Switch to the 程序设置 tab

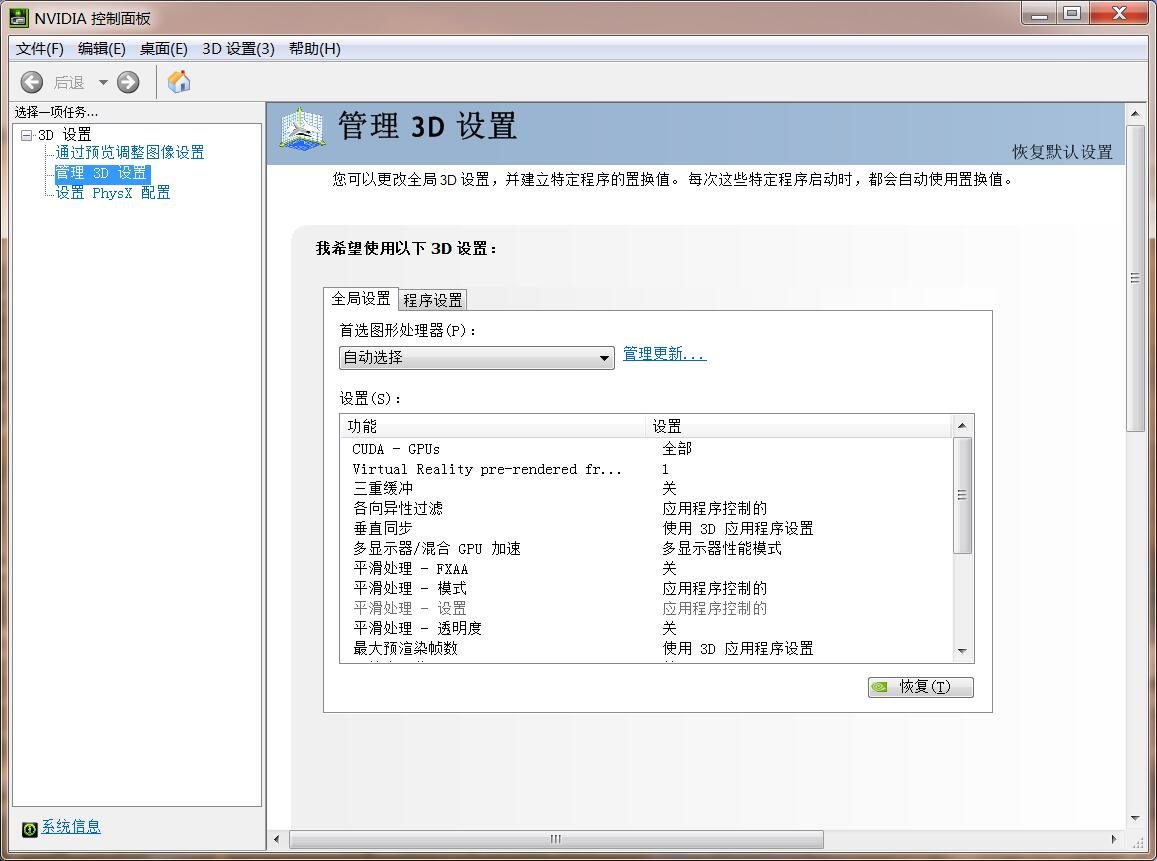click(433, 299)
